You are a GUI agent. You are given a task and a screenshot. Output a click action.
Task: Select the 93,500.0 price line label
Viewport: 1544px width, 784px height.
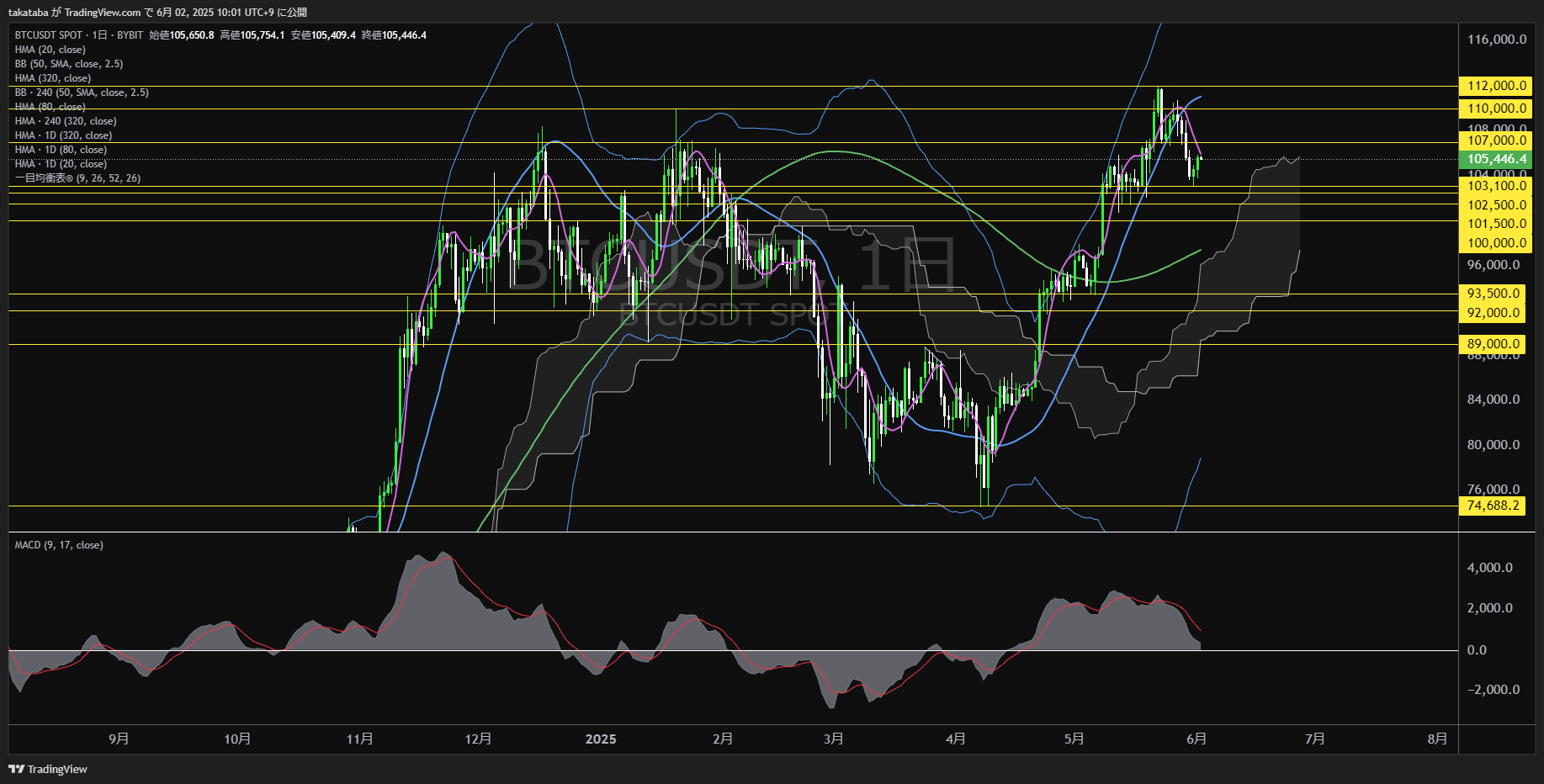[1494, 294]
